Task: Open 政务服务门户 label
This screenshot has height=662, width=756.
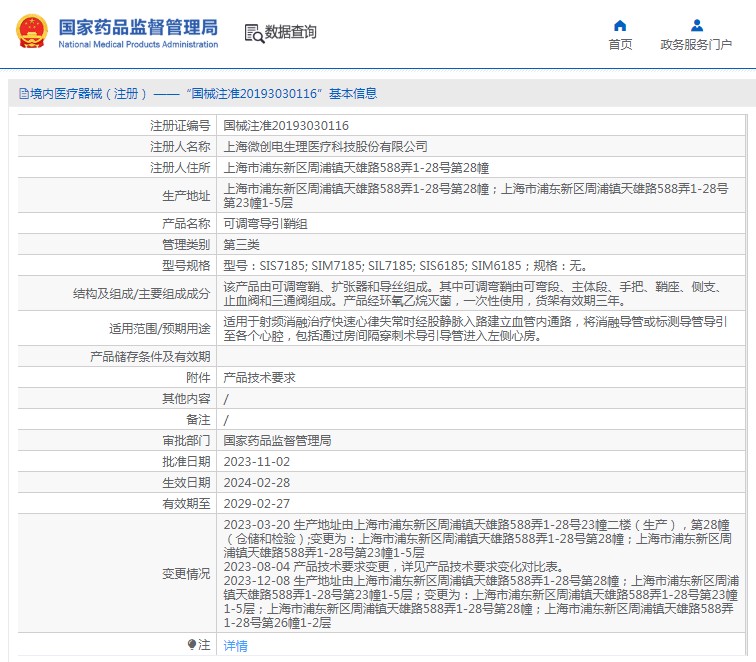Action: point(696,44)
